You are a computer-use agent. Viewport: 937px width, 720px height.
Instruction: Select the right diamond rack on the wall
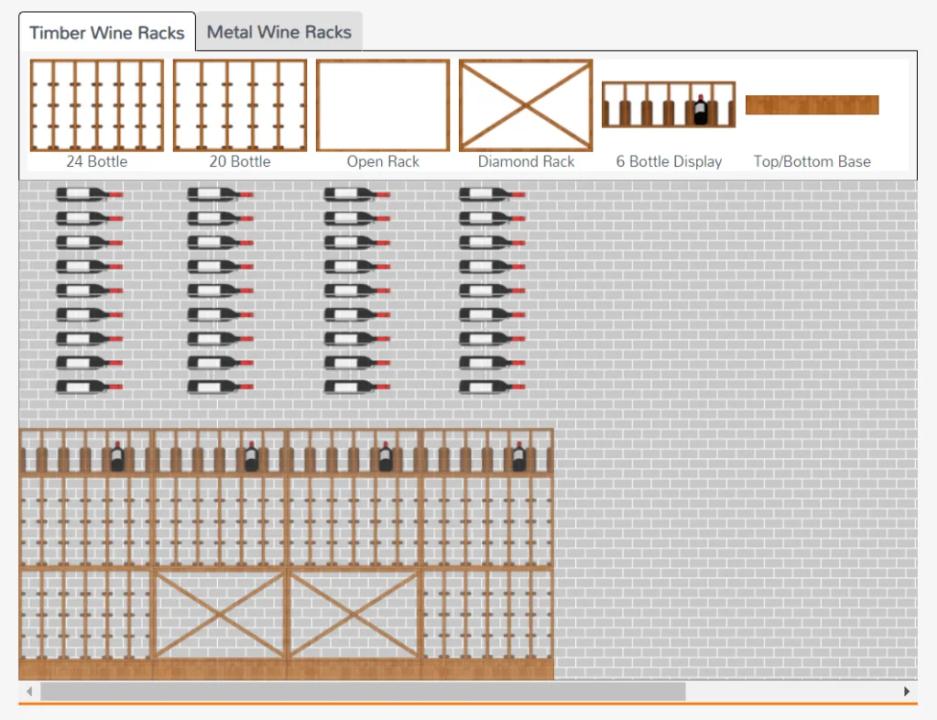tap(354, 614)
